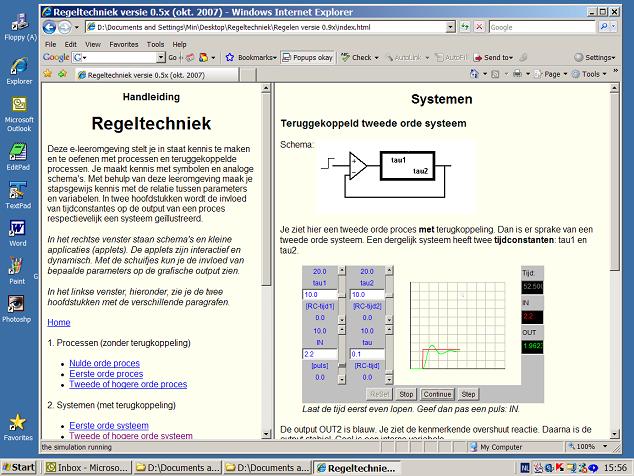Open the Paint desktop icon
Viewport: 634px width, 476px height.
[x=17, y=271]
